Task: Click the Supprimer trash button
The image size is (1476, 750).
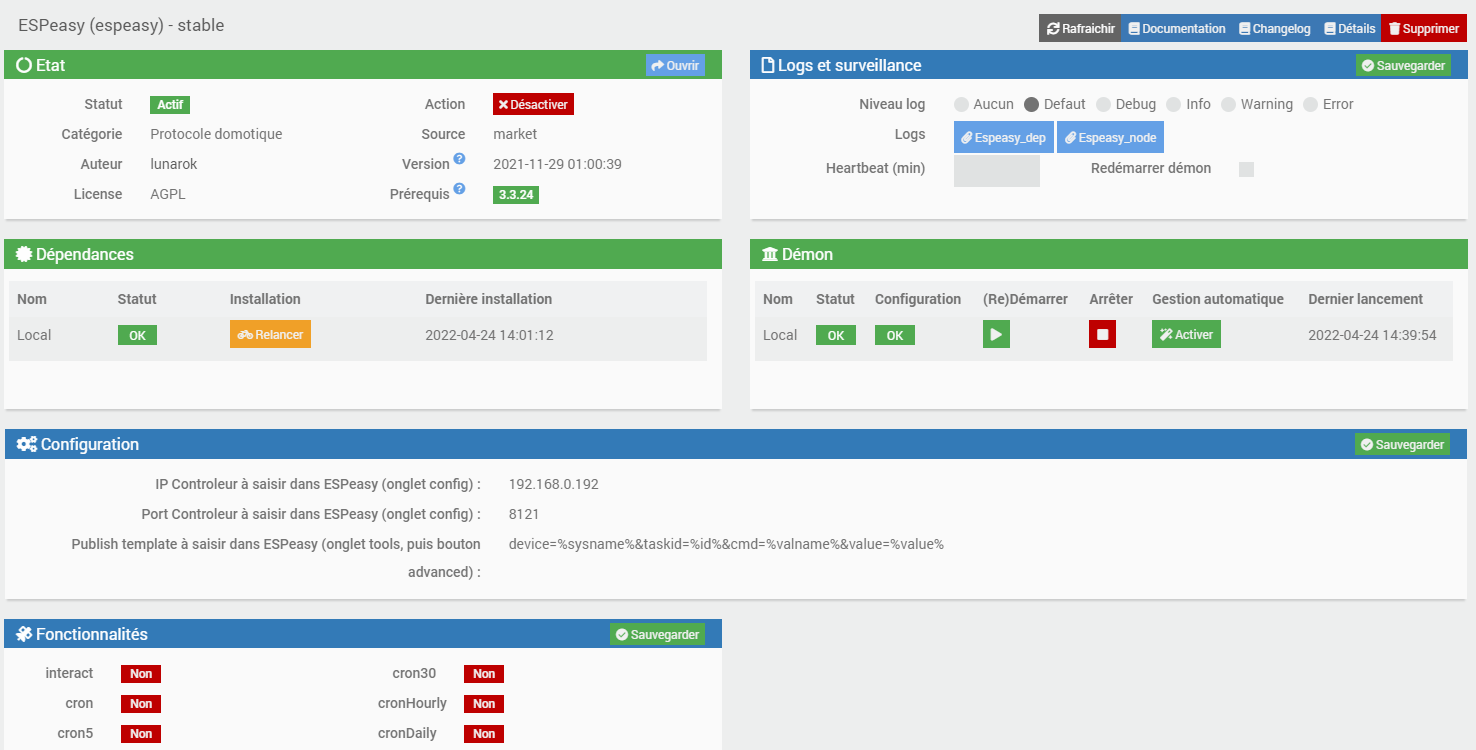Action: coord(1423,29)
